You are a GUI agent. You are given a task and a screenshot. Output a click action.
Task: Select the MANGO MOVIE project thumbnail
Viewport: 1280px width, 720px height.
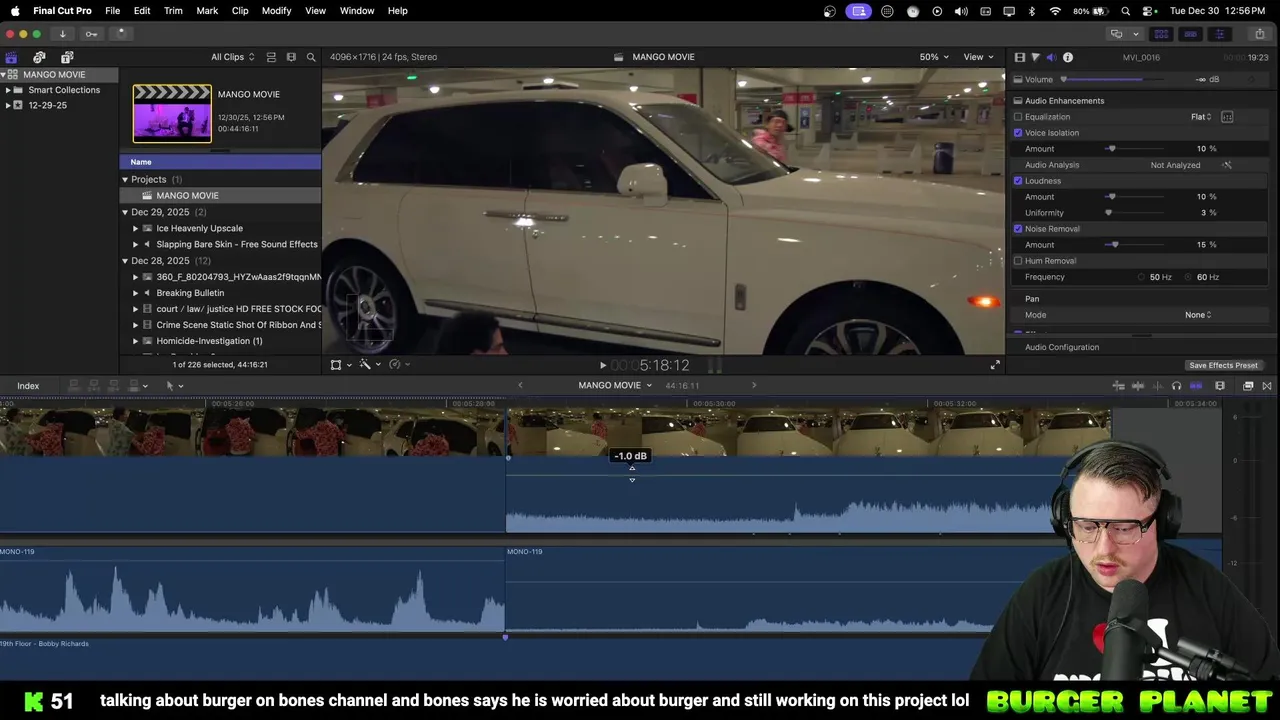[x=172, y=114]
